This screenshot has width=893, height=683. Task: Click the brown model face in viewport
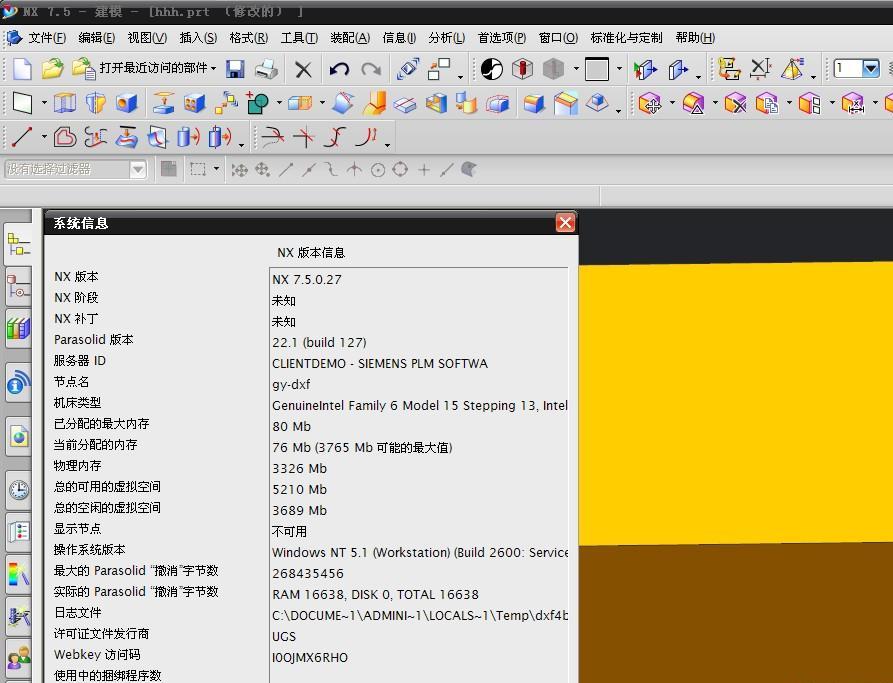[735, 612]
